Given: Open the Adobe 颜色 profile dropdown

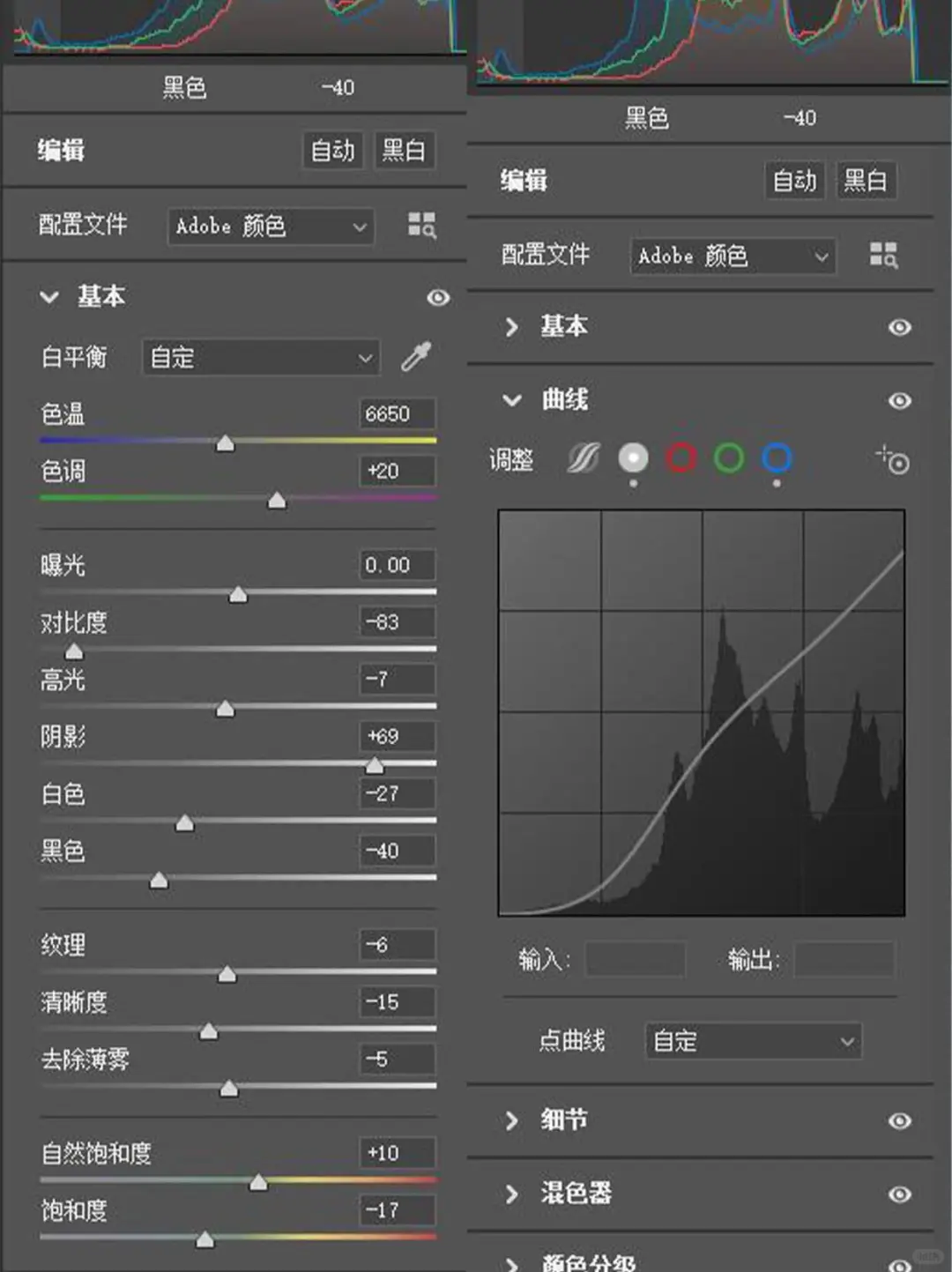Looking at the screenshot, I should pos(732,257).
